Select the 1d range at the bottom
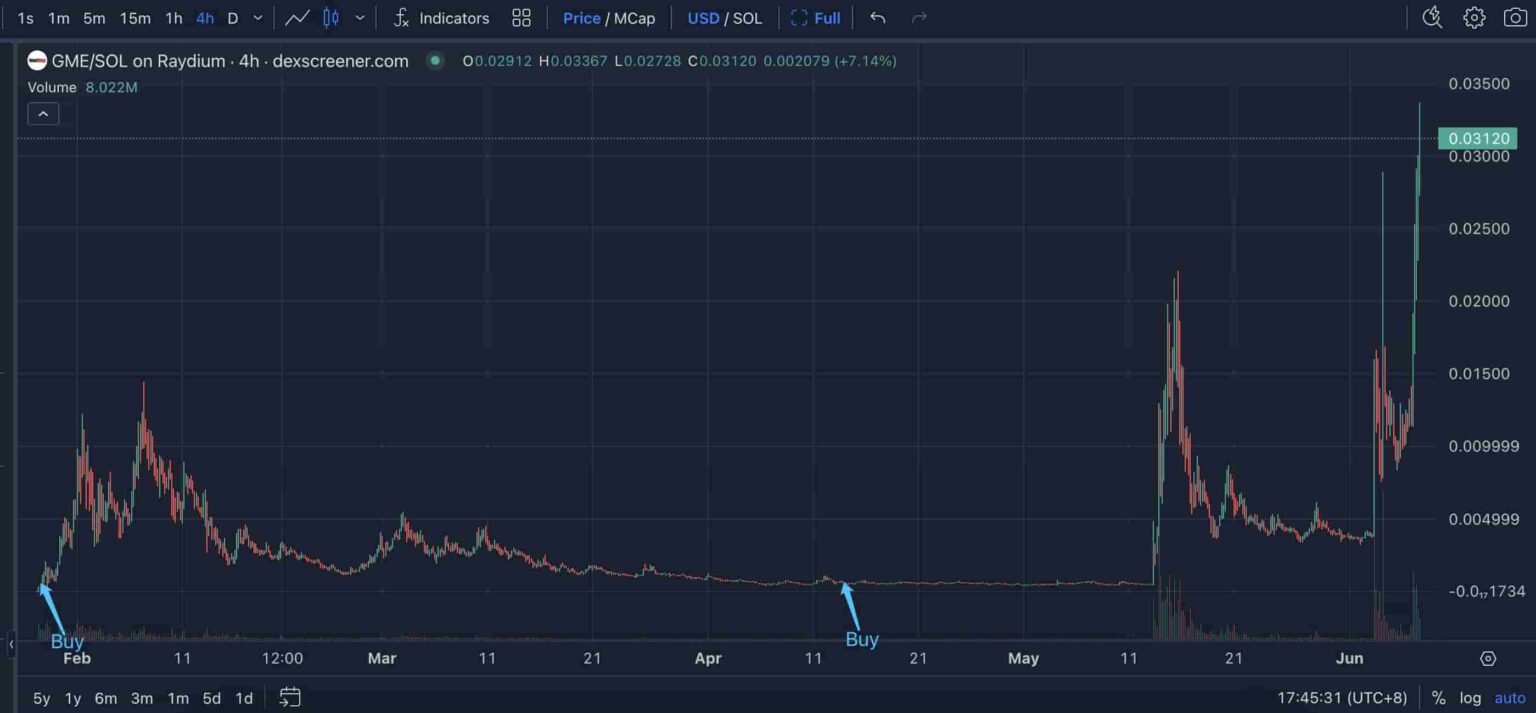This screenshot has height=713, width=1536. [x=243, y=698]
